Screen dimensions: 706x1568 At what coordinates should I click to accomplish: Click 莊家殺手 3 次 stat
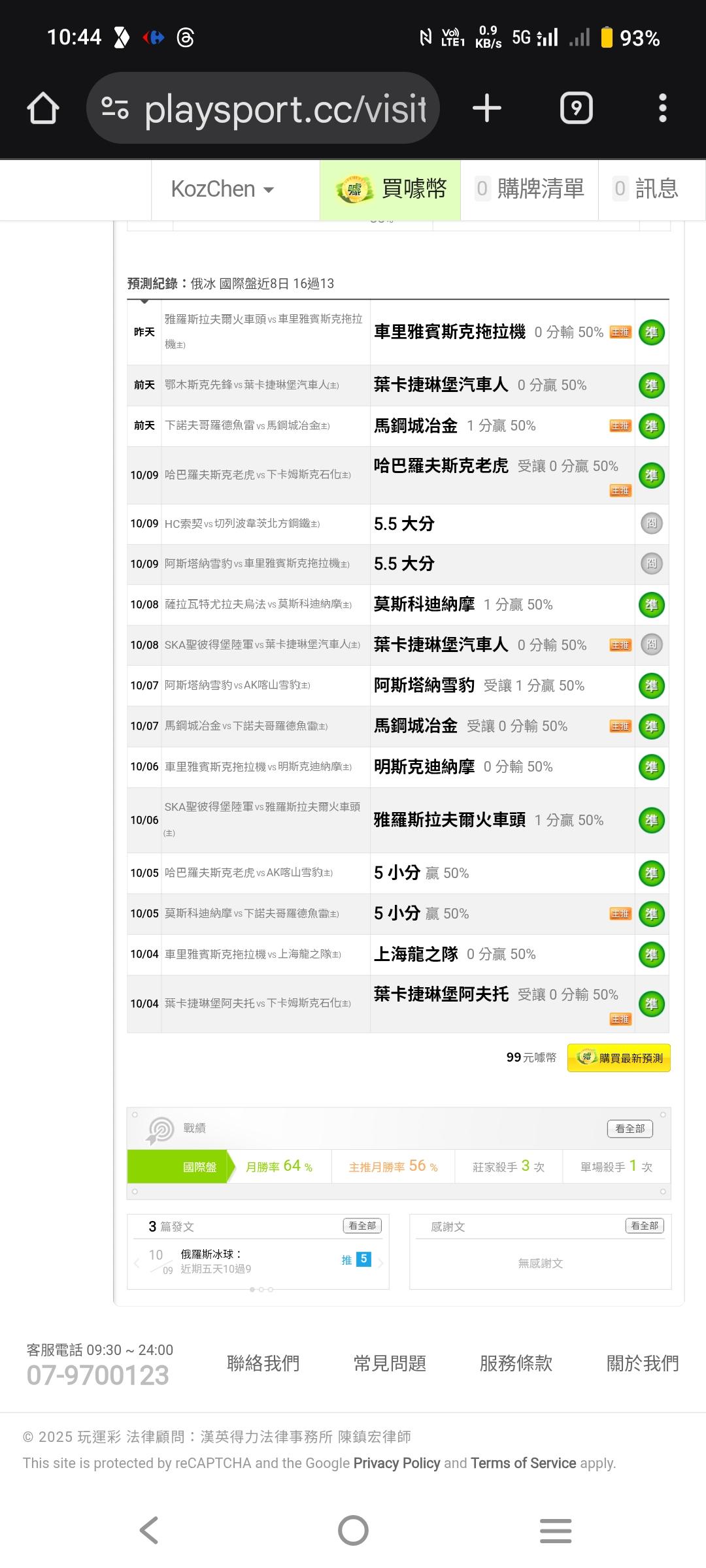pyautogui.click(x=509, y=1167)
